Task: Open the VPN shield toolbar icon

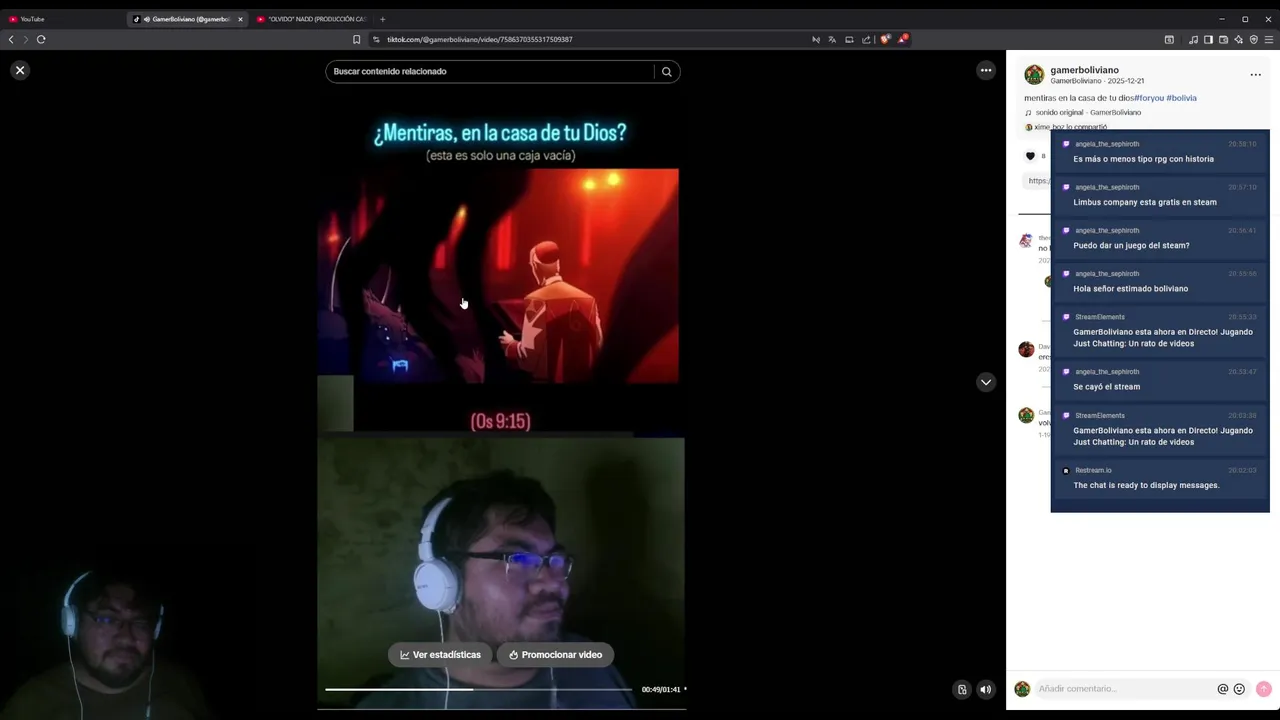Action: [x=1253, y=39]
